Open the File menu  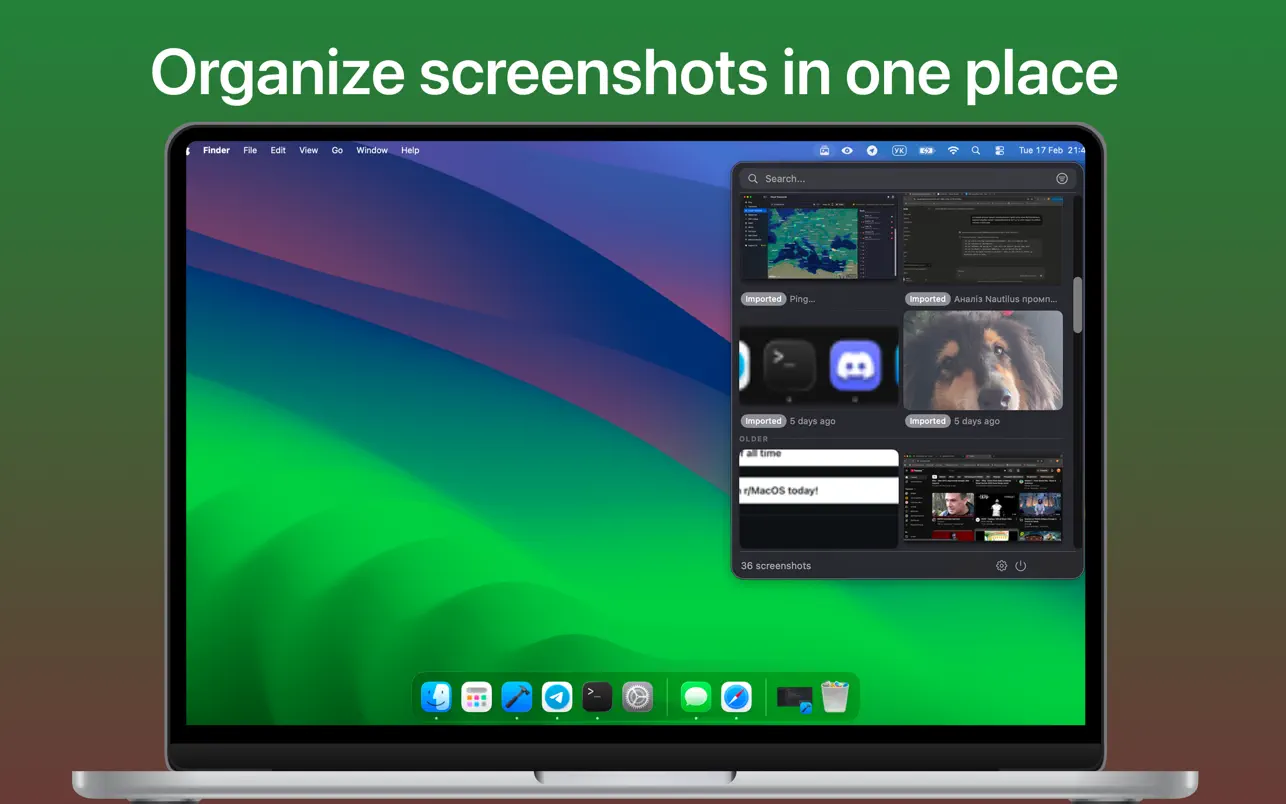click(250, 151)
